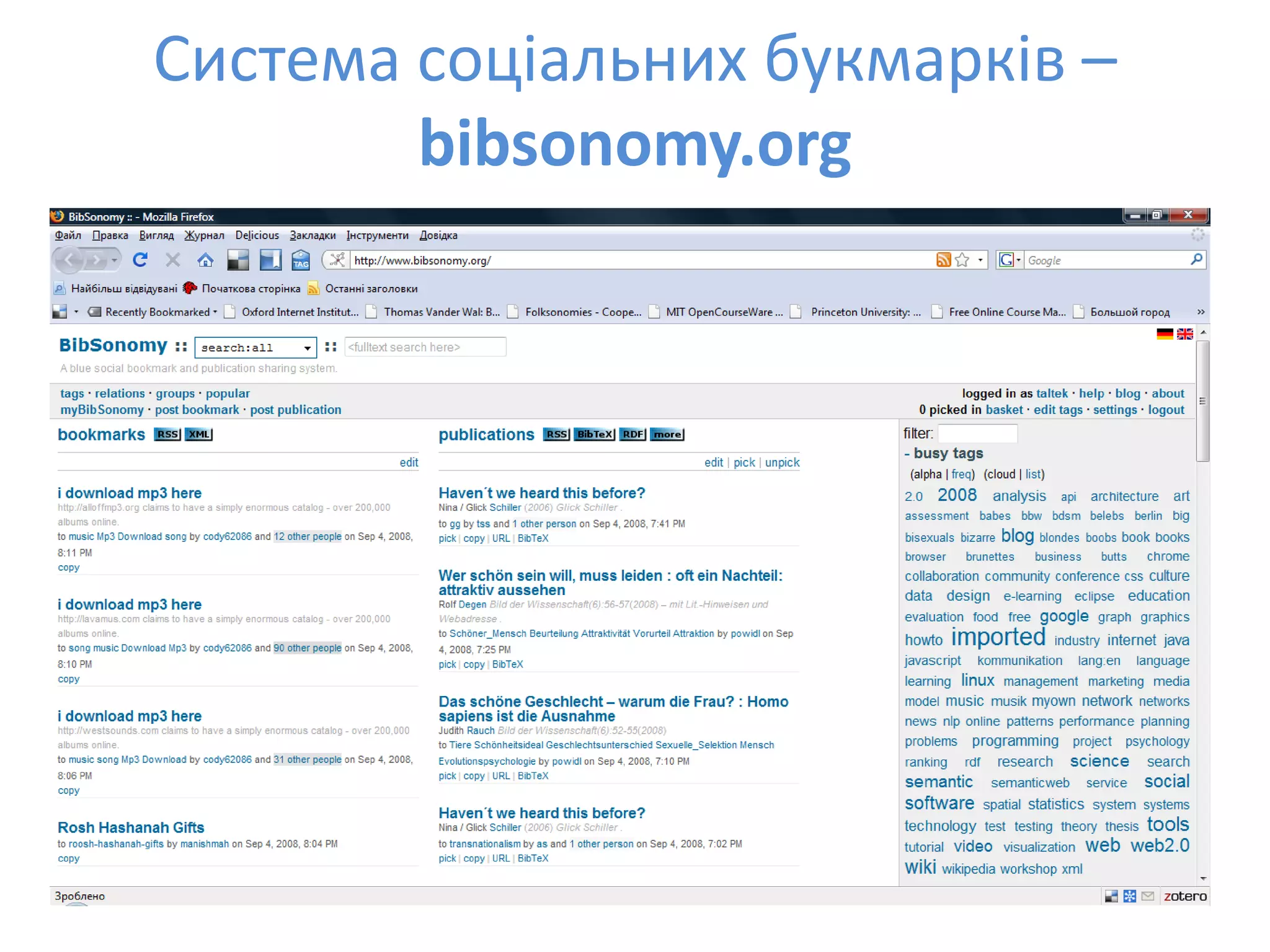
Task: Click the publications RSS badge
Action: click(556, 434)
